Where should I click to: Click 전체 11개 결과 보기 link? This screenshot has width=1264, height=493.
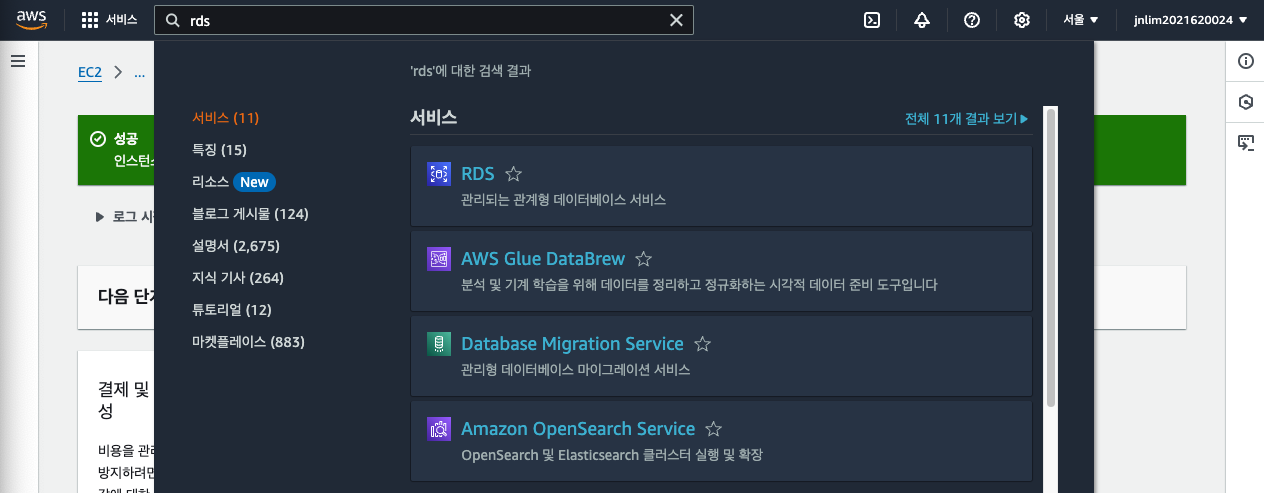point(966,119)
